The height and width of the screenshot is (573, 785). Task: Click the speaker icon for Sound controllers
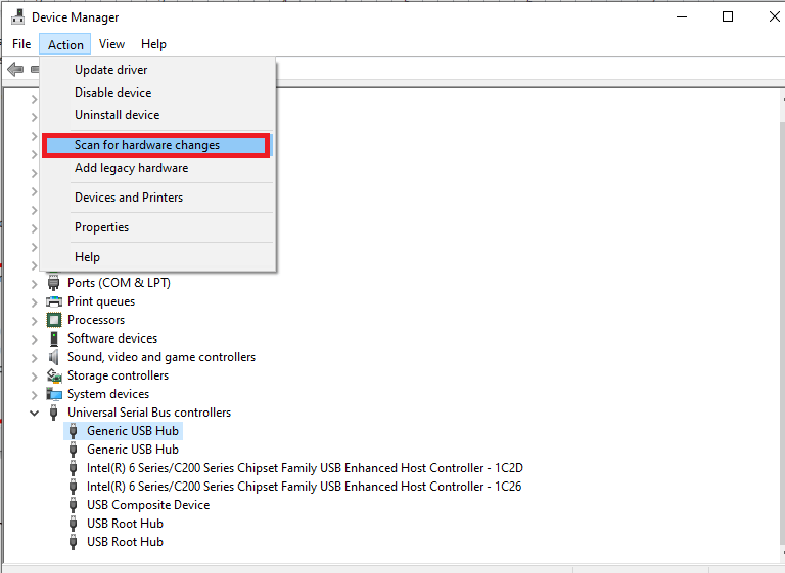(53, 357)
